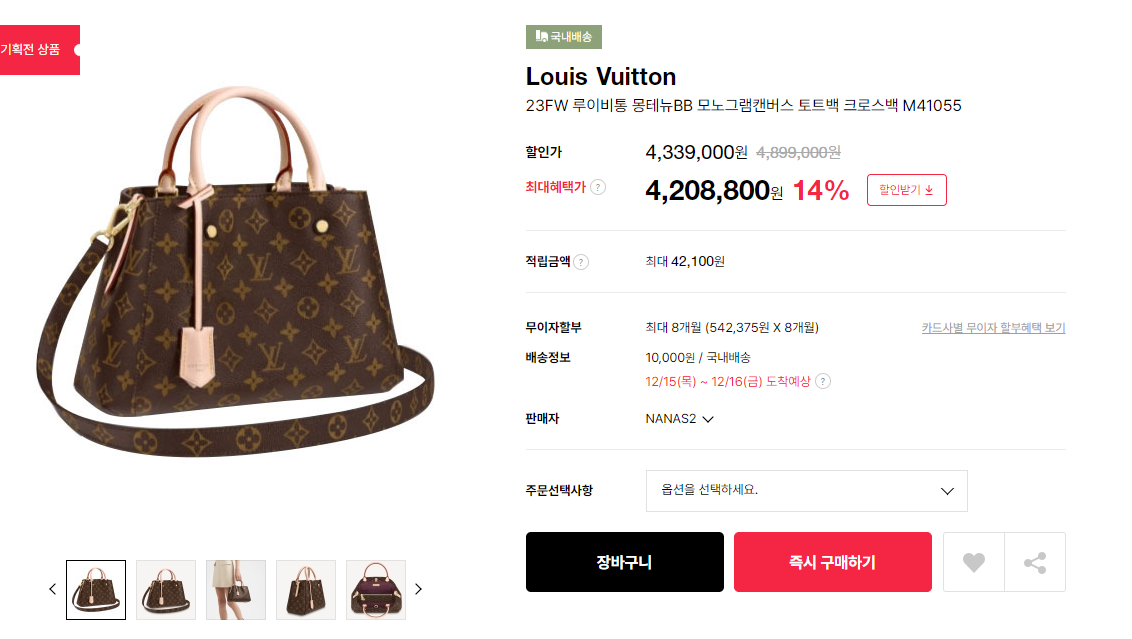
Task: Open help icon next to 적립금액
Action: pos(581,262)
